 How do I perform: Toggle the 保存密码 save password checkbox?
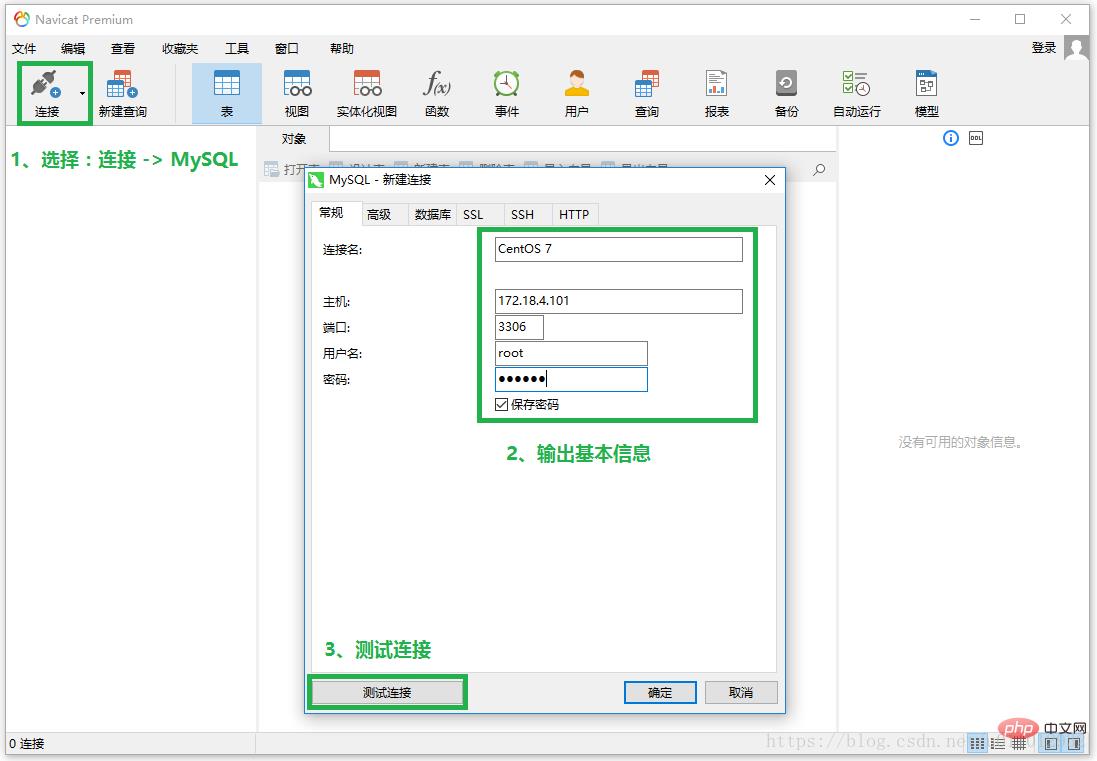tap(502, 405)
